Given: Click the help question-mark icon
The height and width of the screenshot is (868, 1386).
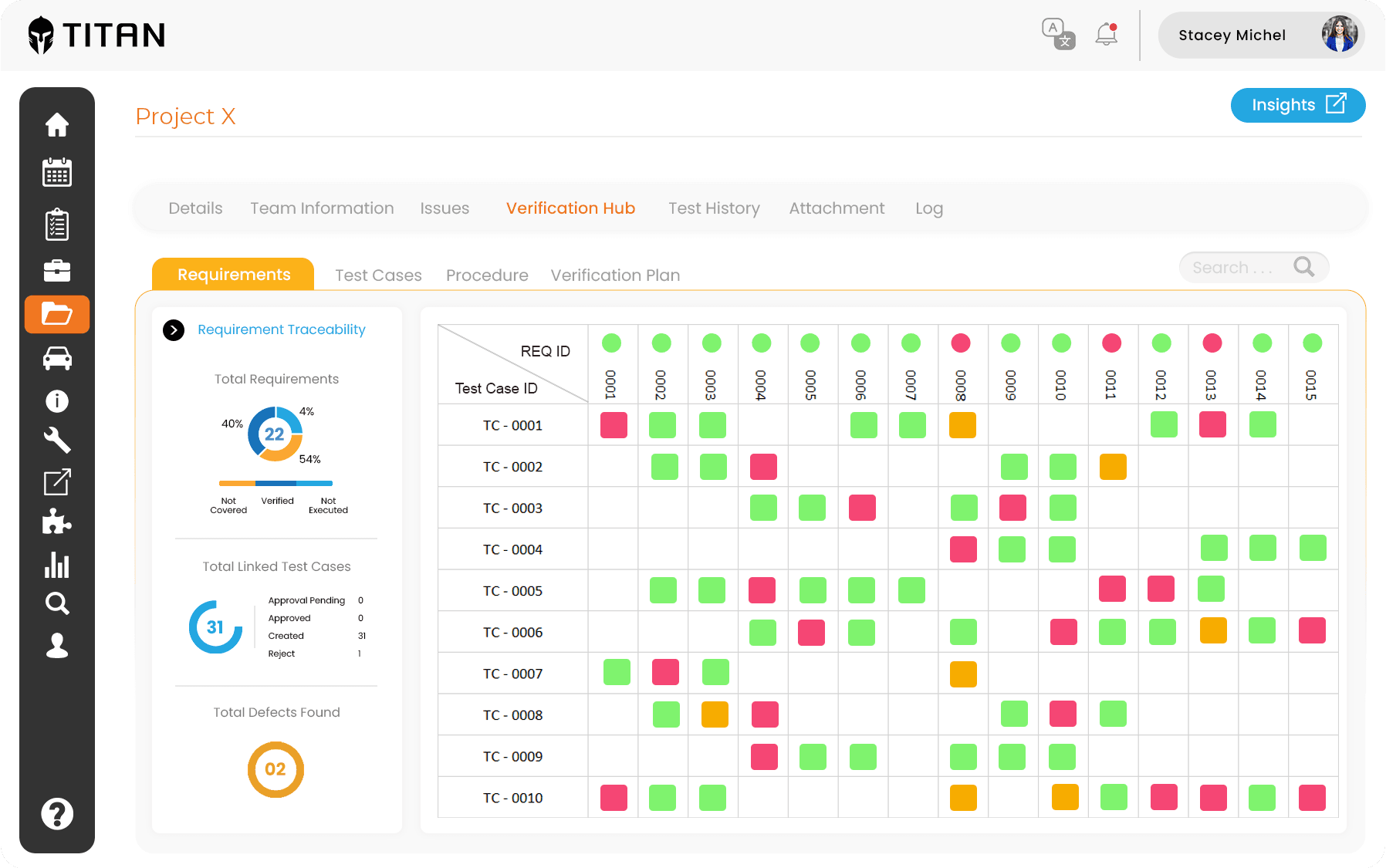Looking at the screenshot, I should point(57,812).
